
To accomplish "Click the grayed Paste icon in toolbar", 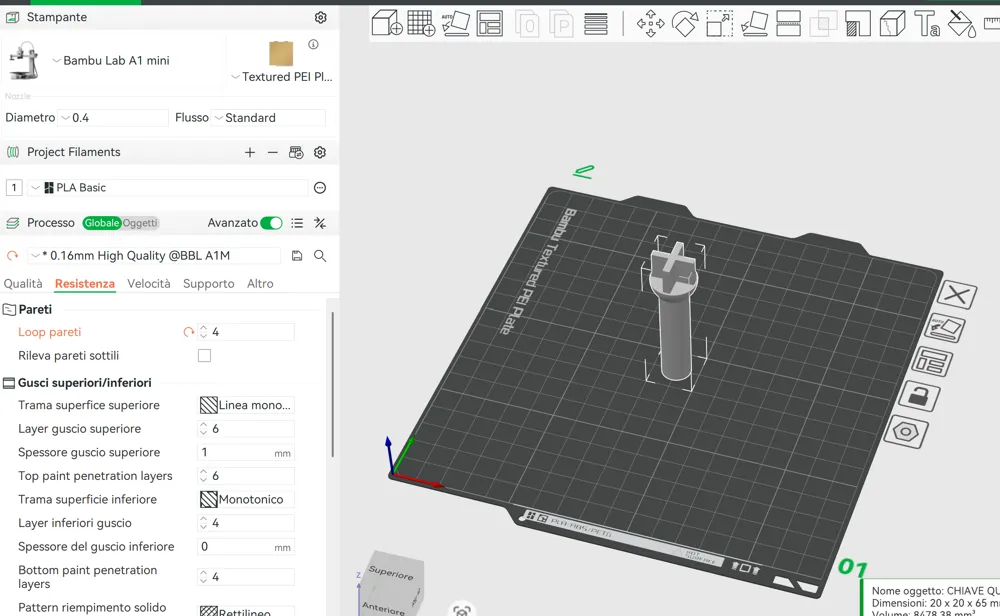I will point(562,24).
